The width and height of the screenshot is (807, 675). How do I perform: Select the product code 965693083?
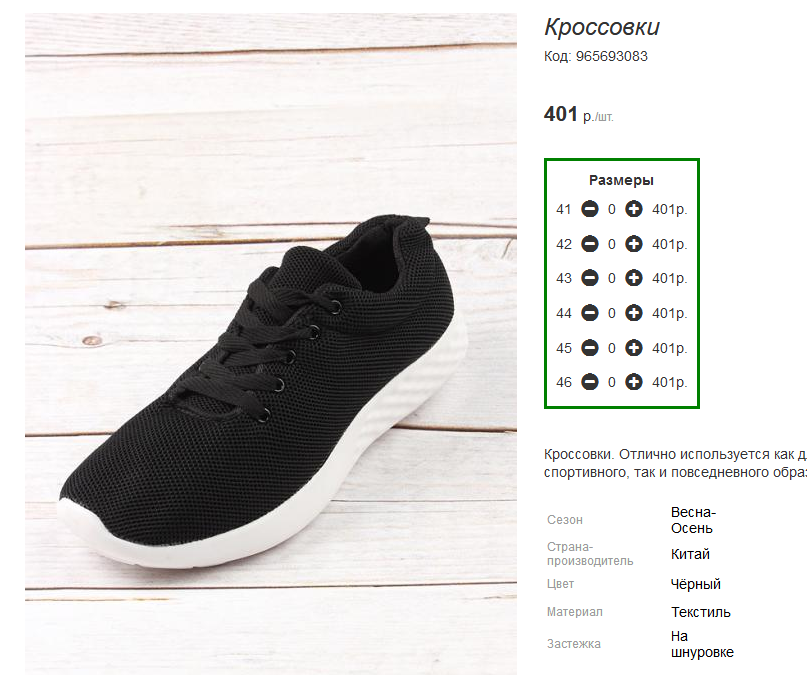click(611, 56)
